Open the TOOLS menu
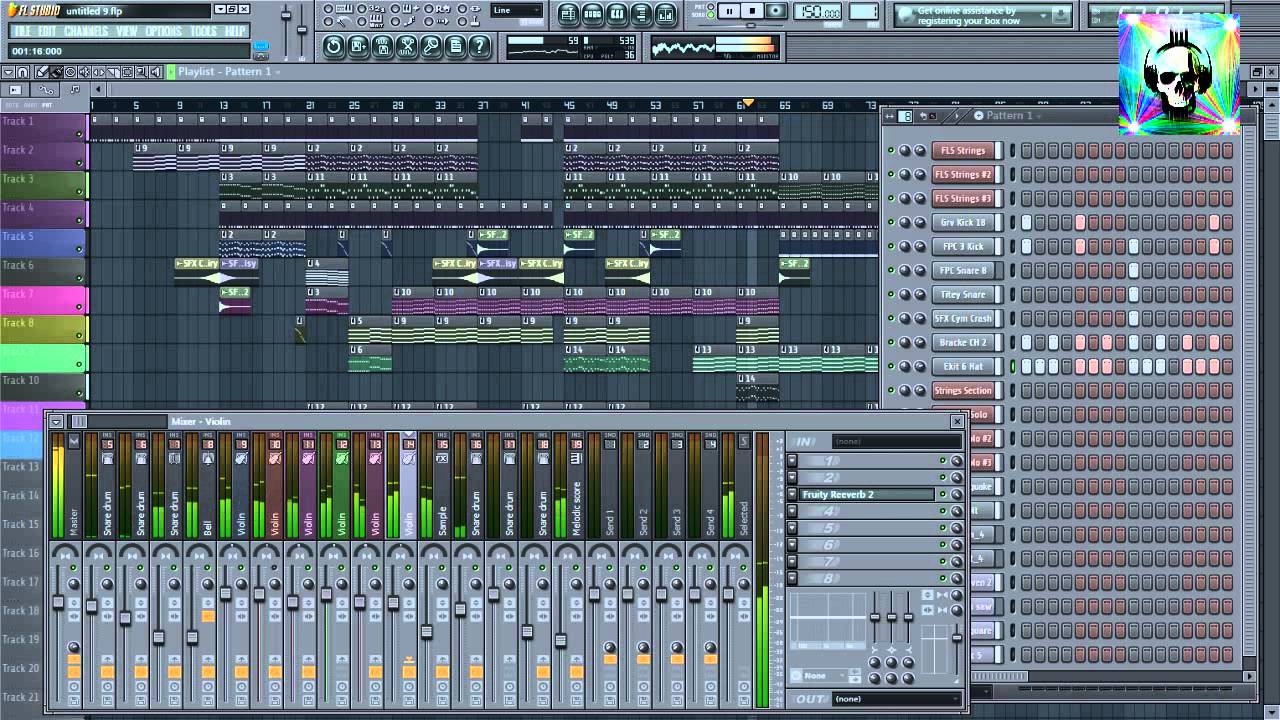Image resolution: width=1280 pixels, height=720 pixels. tap(203, 31)
